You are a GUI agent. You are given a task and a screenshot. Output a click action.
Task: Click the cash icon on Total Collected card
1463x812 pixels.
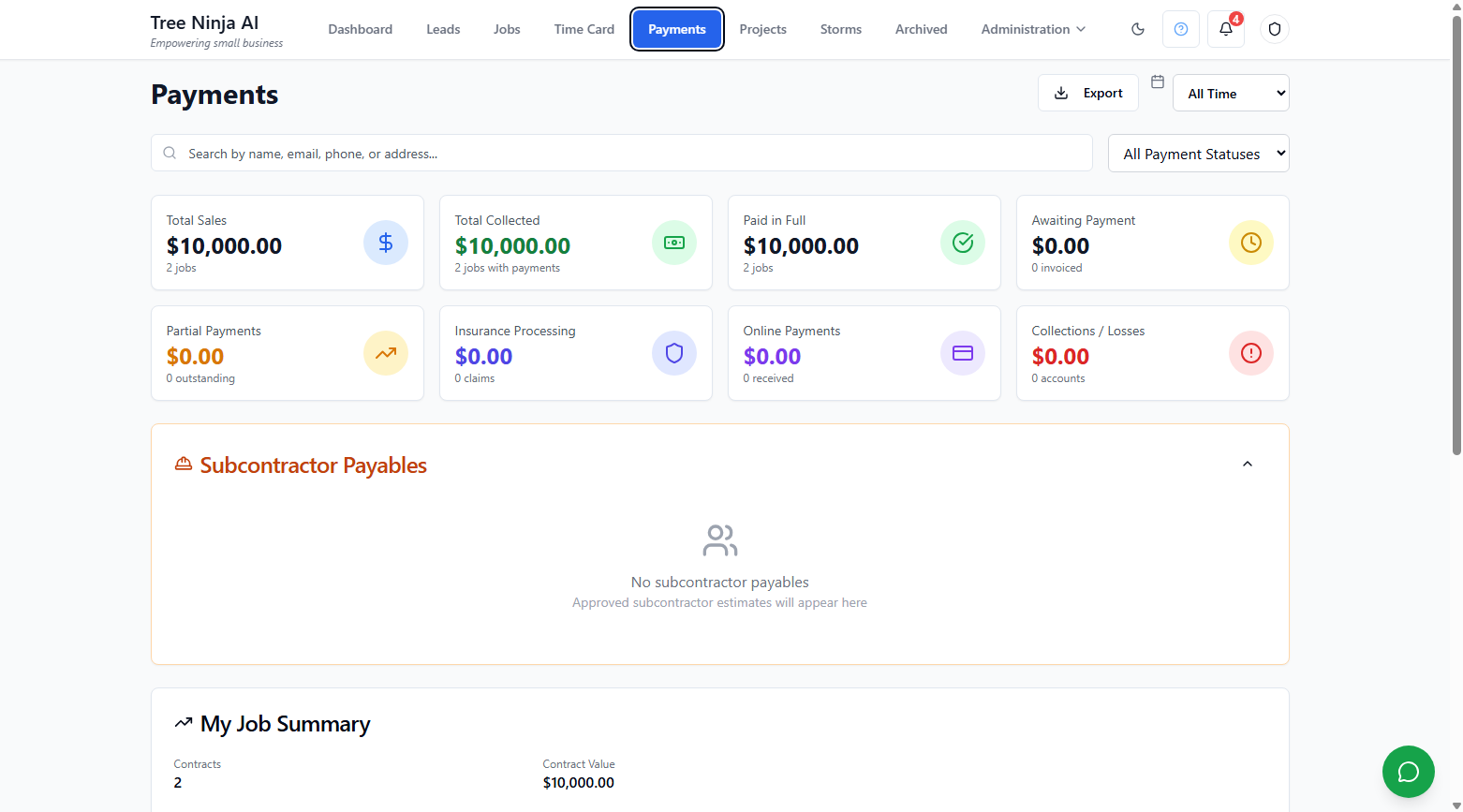(x=674, y=243)
